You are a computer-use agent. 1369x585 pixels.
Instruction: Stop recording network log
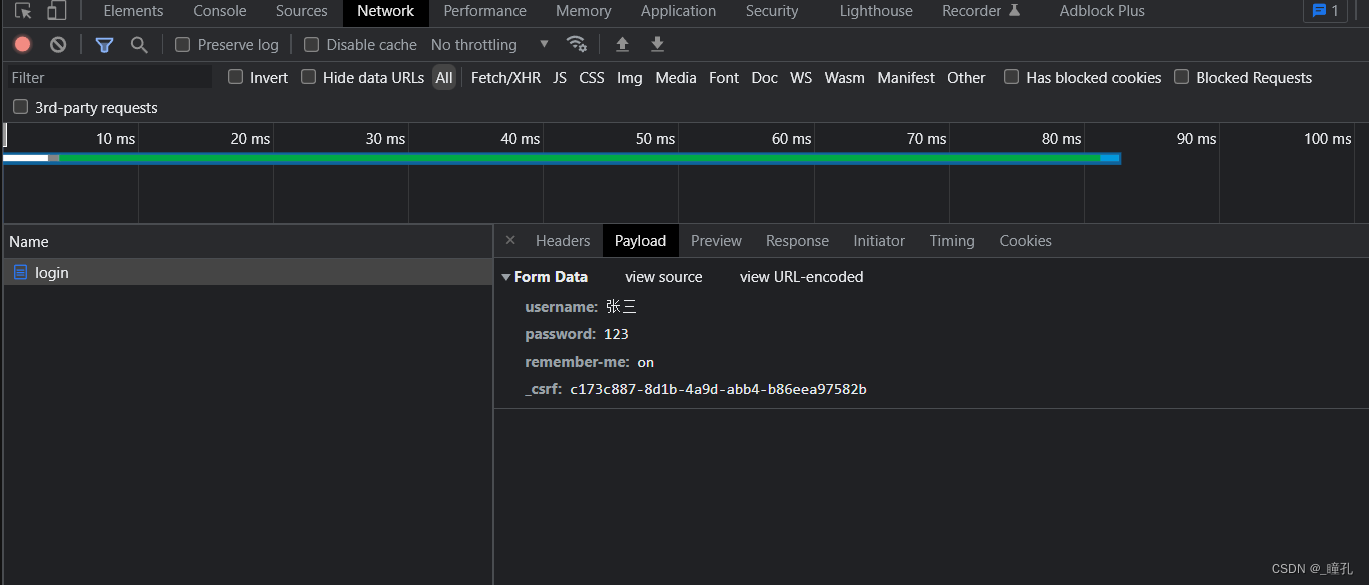(x=23, y=44)
